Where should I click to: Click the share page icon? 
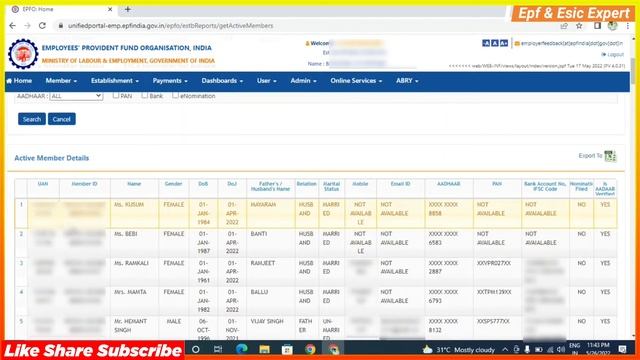pos(564,26)
